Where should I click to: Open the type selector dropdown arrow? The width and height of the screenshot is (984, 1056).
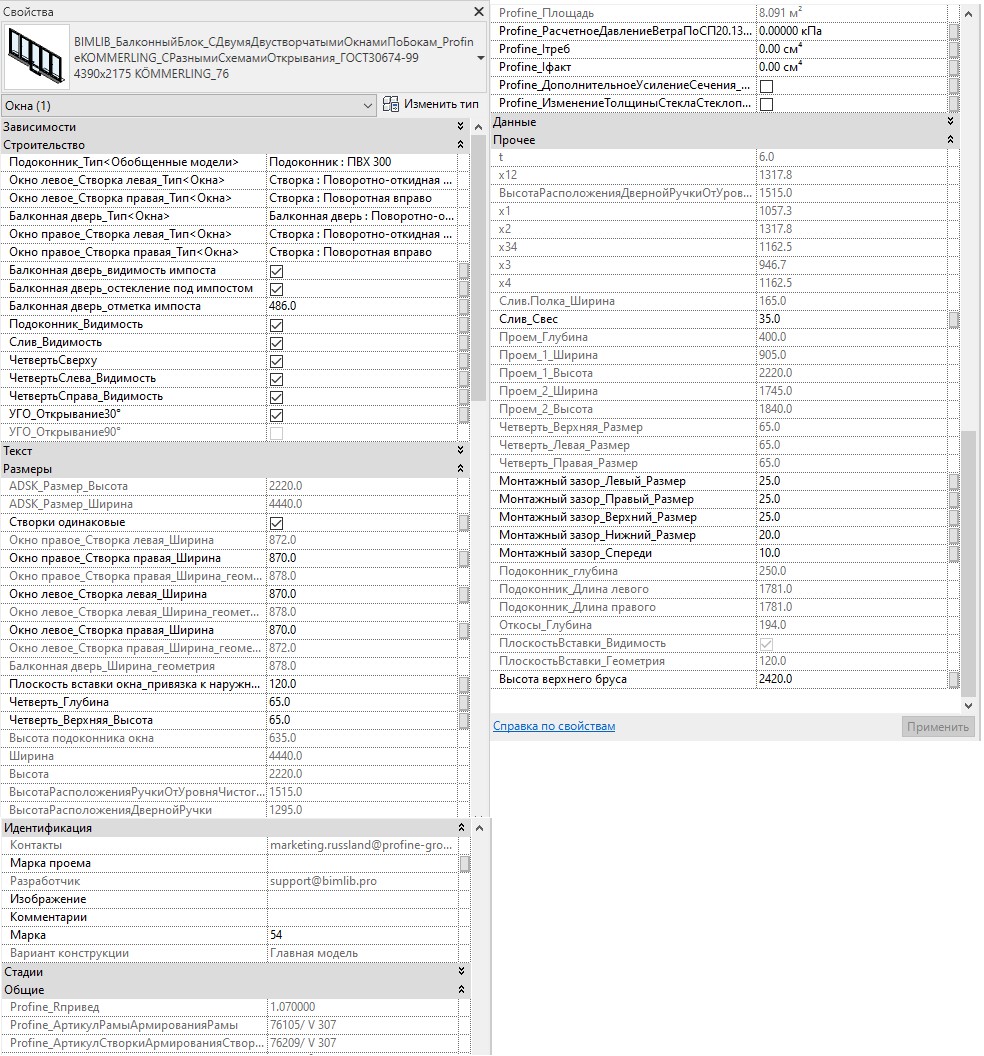tap(481, 57)
